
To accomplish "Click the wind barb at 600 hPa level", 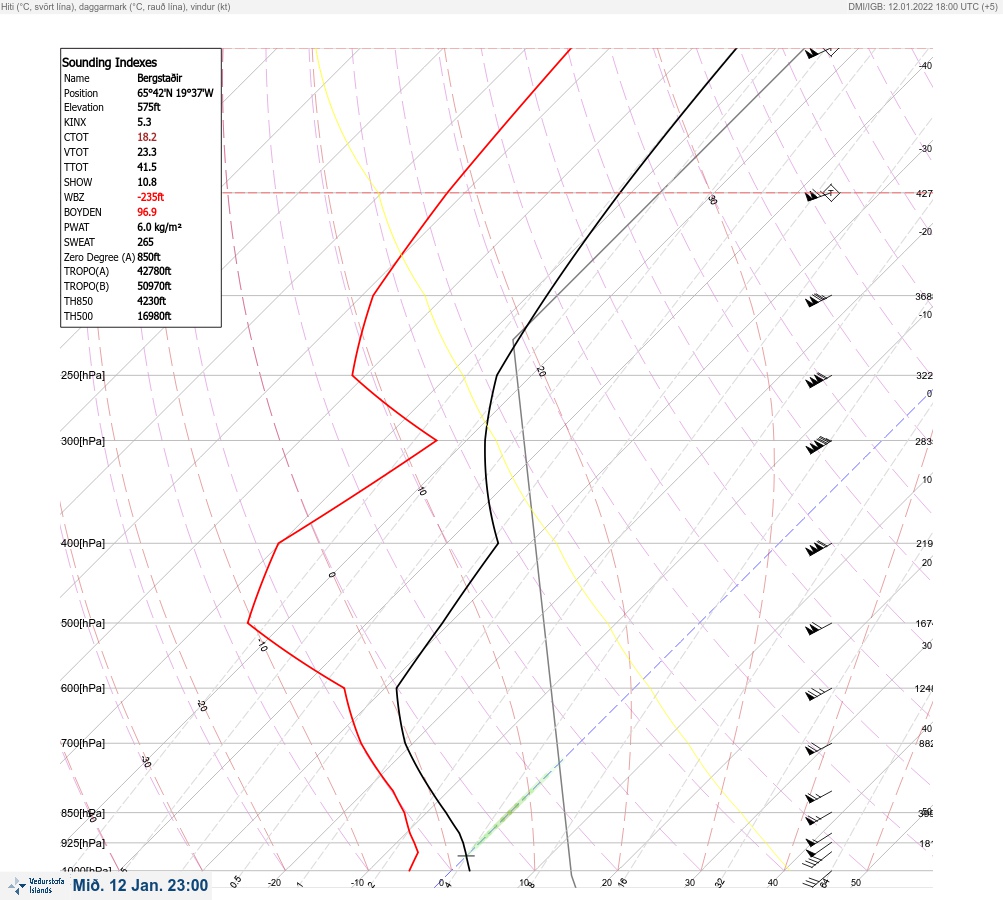I will [x=818, y=693].
